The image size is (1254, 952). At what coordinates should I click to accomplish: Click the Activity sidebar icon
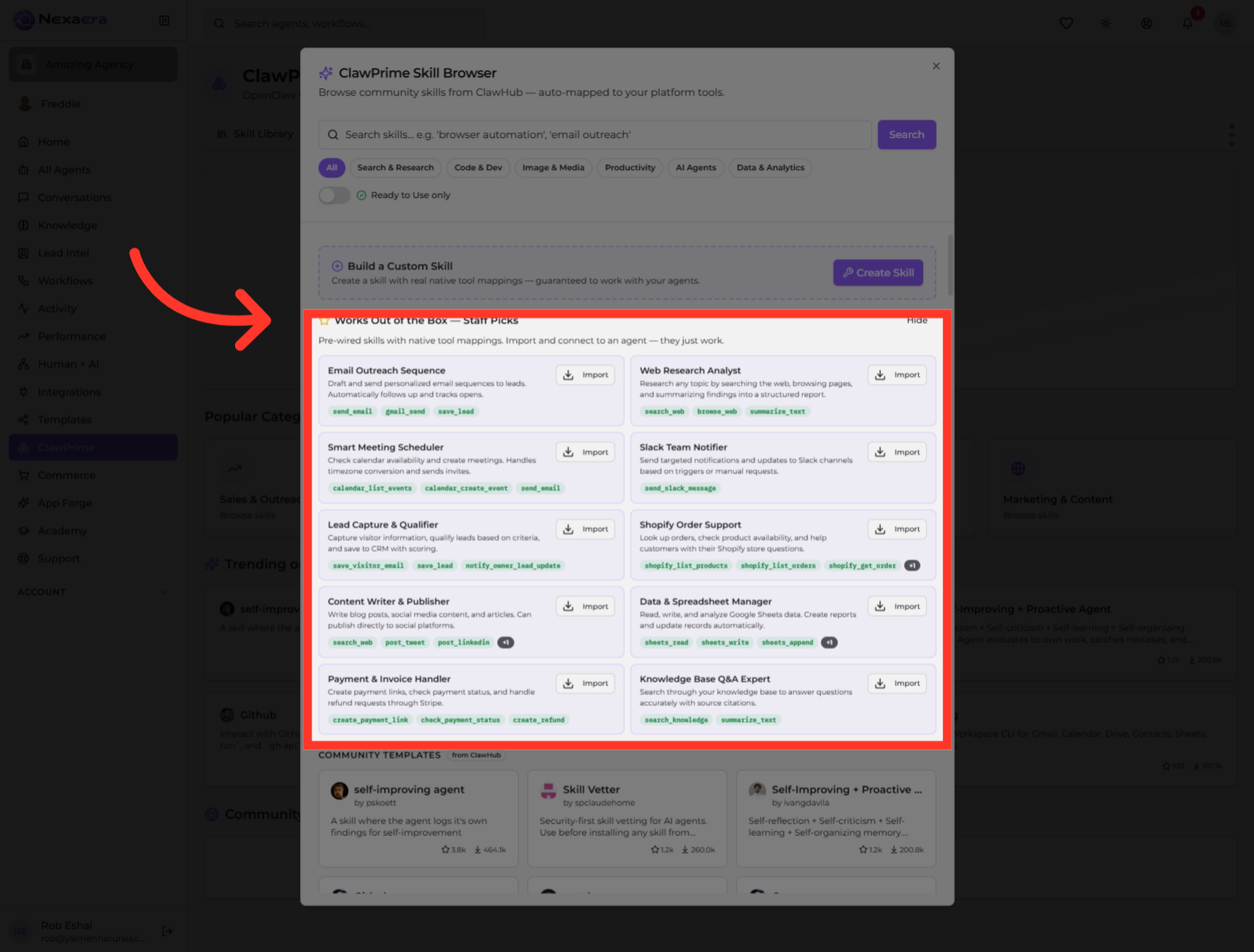click(23, 308)
